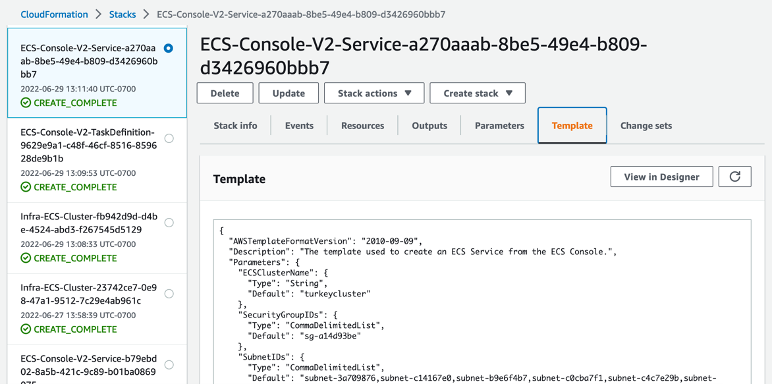Click the green CREATE_COMPLETE check icon of first stack
The image size is (772, 385).
click(x=25, y=103)
